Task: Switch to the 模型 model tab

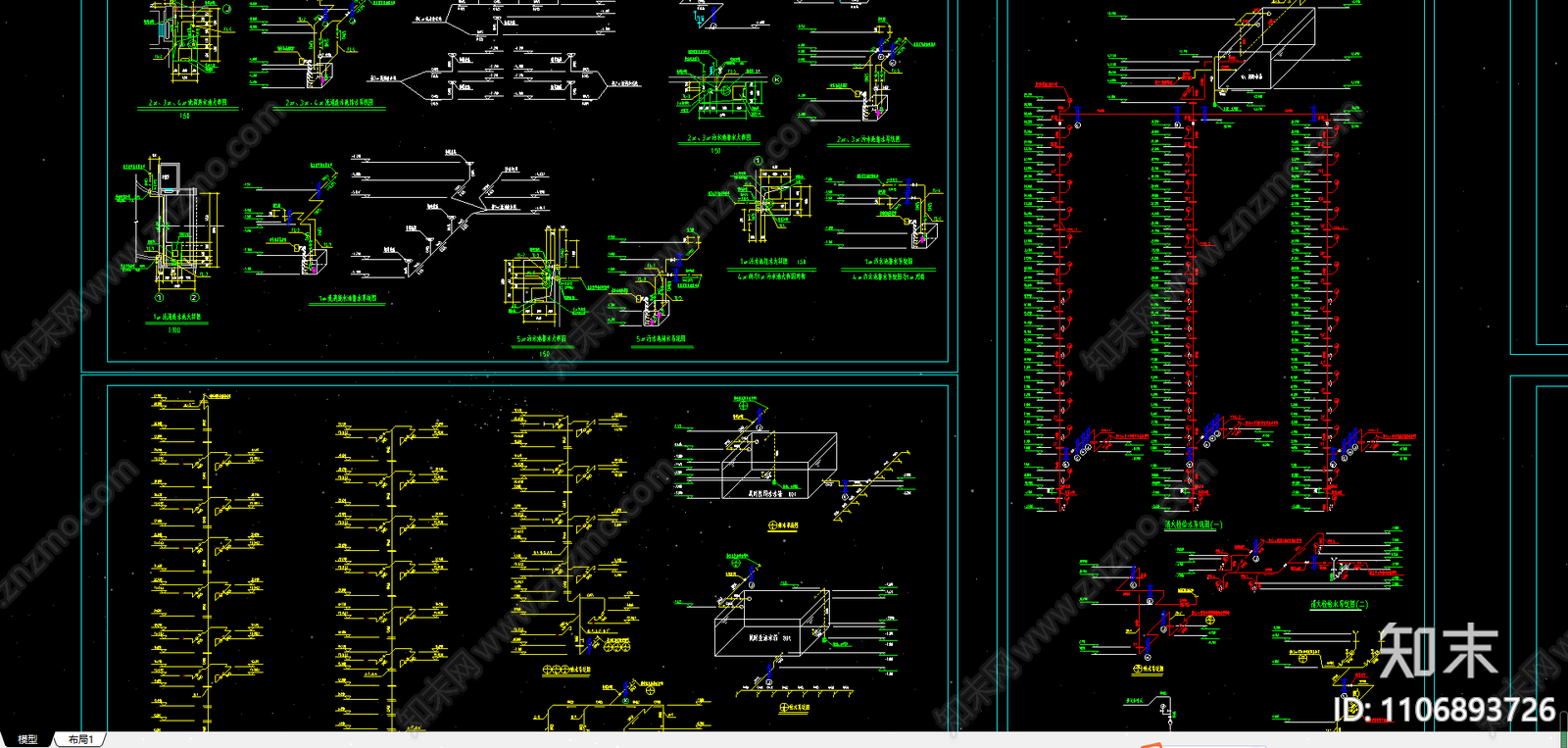Action: tap(27, 739)
